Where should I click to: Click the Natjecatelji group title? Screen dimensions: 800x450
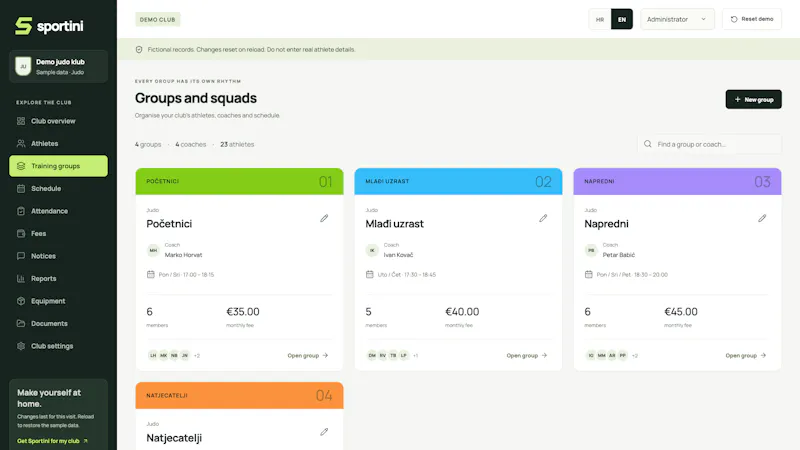tap(174, 438)
